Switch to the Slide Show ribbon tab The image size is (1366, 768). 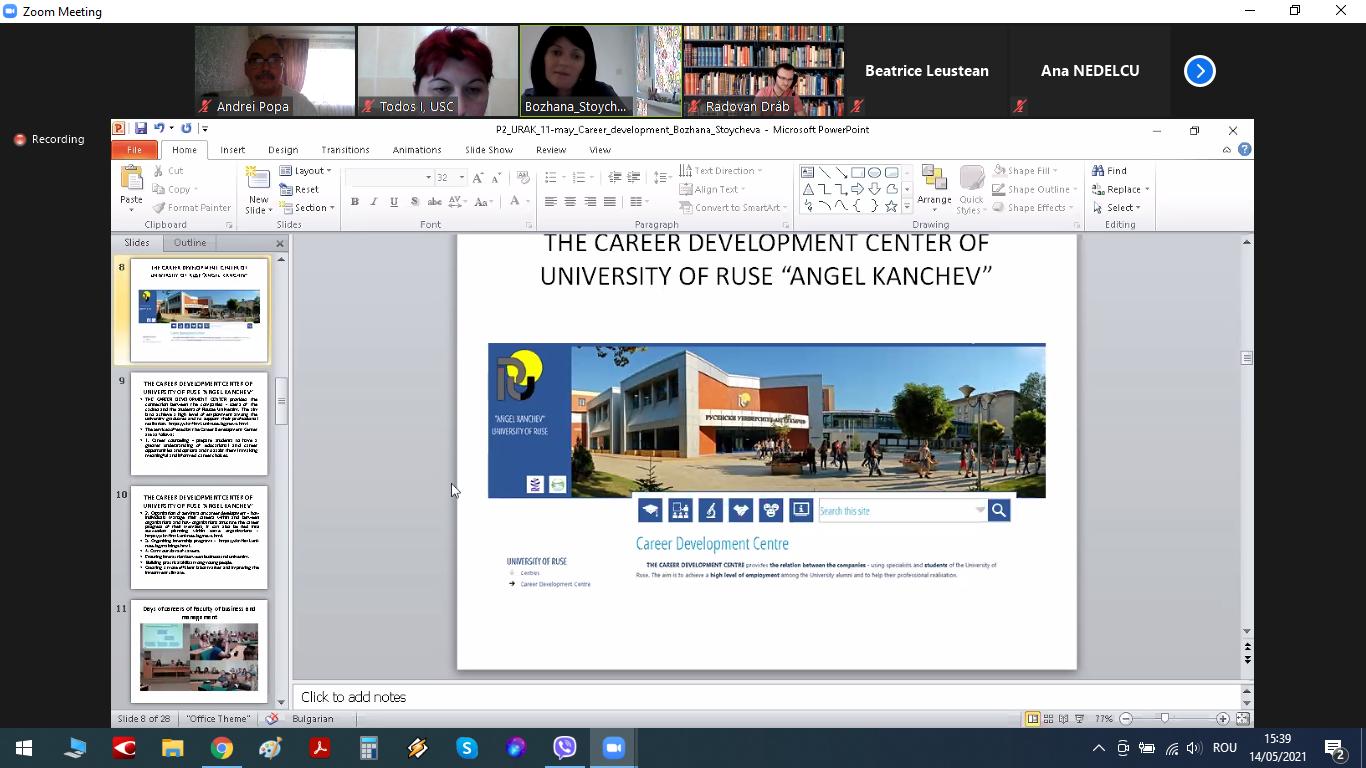click(x=489, y=150)
